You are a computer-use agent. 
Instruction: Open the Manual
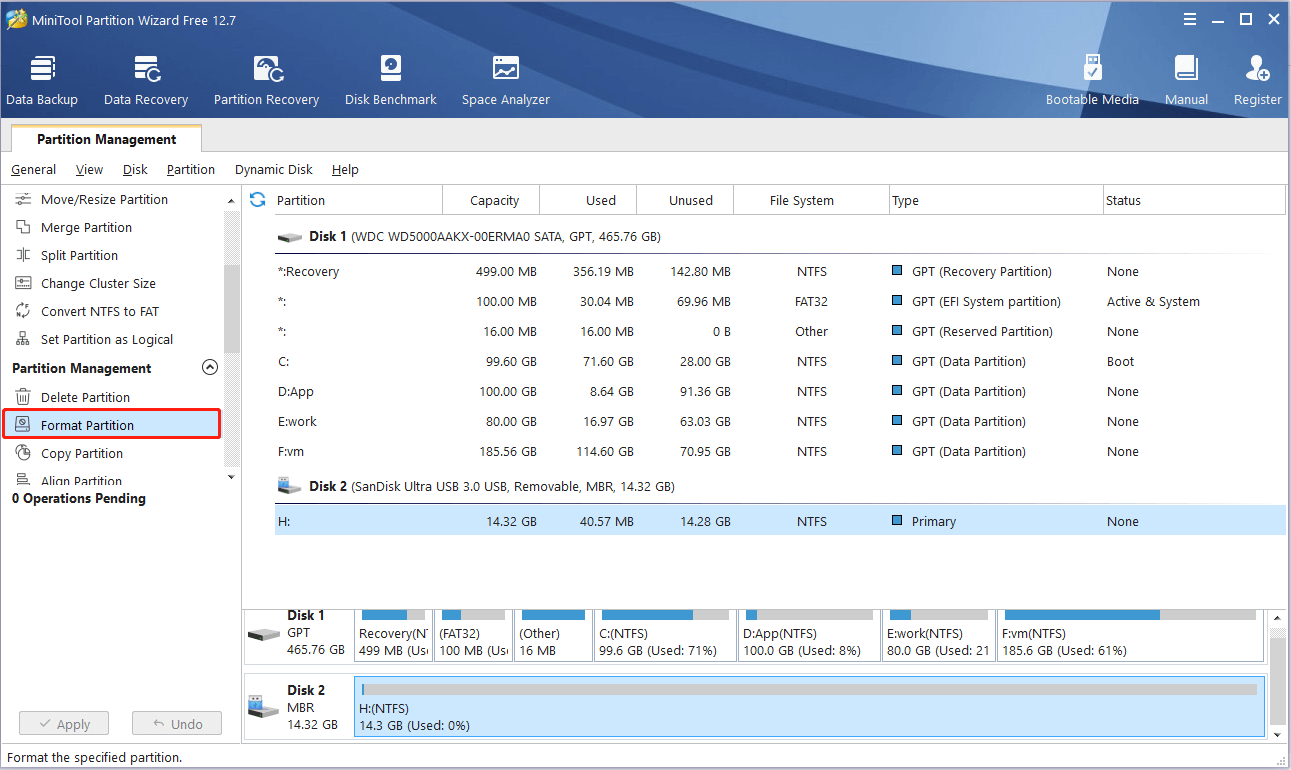pyautogui.click(x=1186, y=80)
